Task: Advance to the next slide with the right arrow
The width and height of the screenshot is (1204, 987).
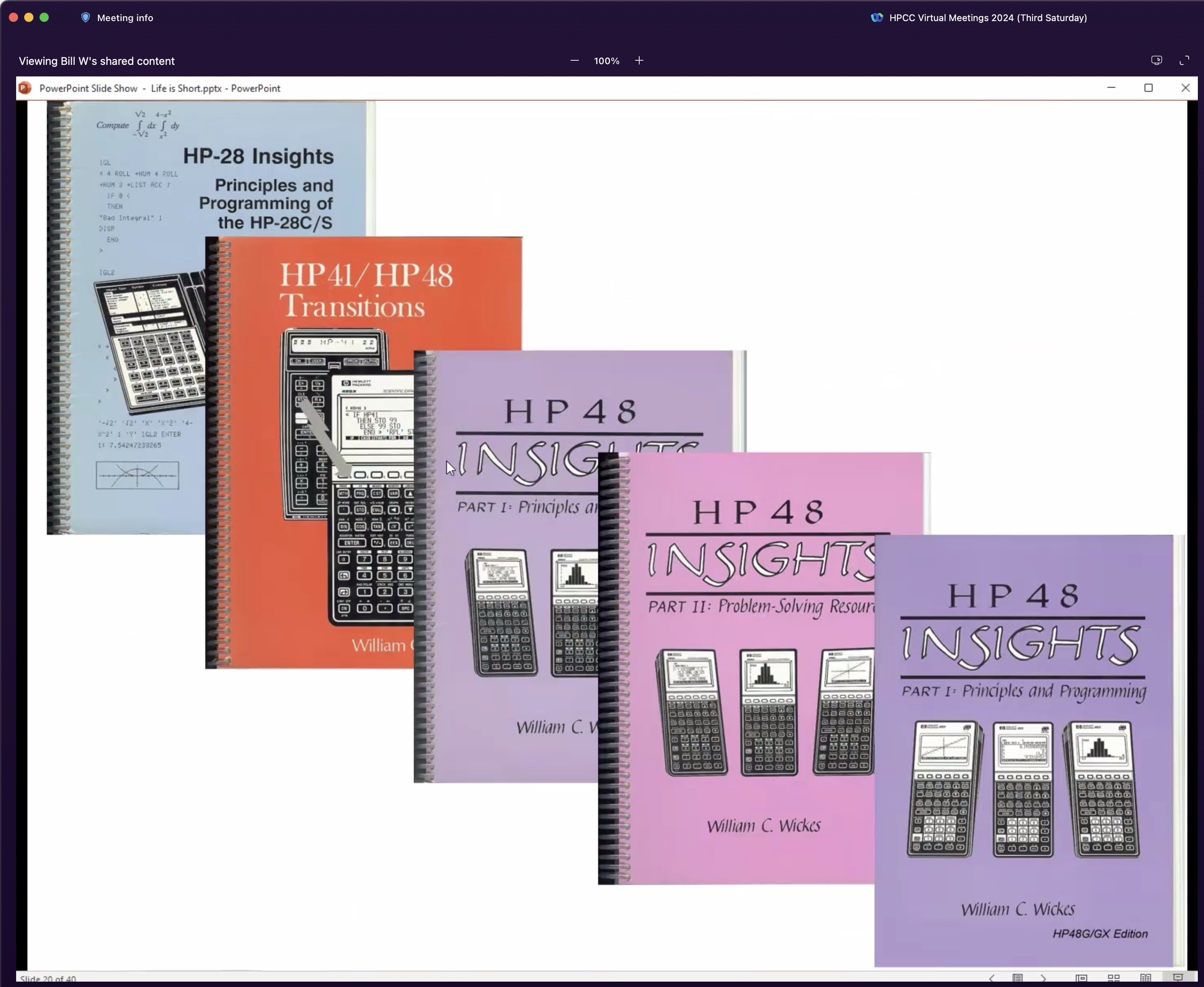Action: pyautogui.click(x=1043, y=979)
